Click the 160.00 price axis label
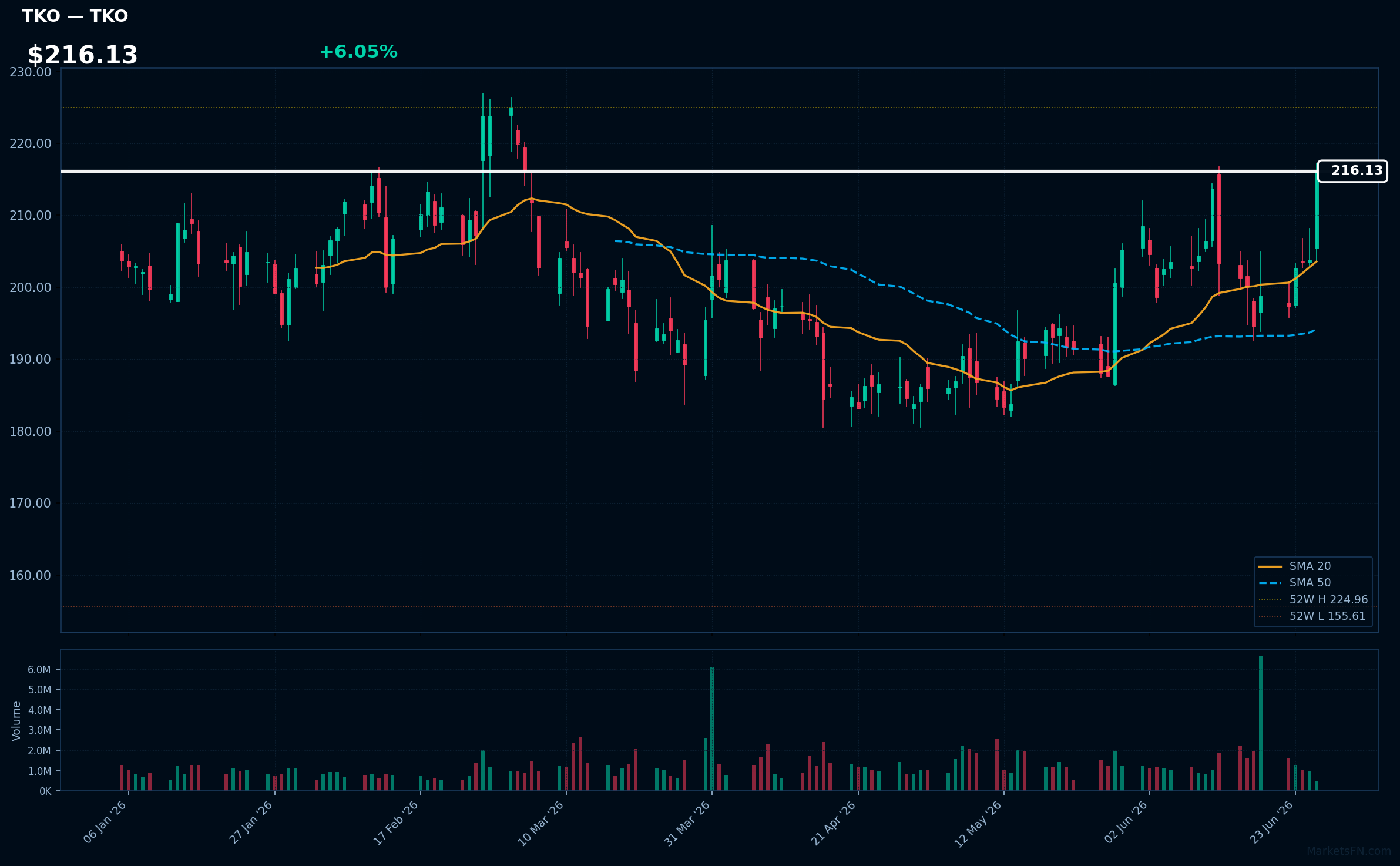The image size is (1400, 866). [x=30, y=575]
